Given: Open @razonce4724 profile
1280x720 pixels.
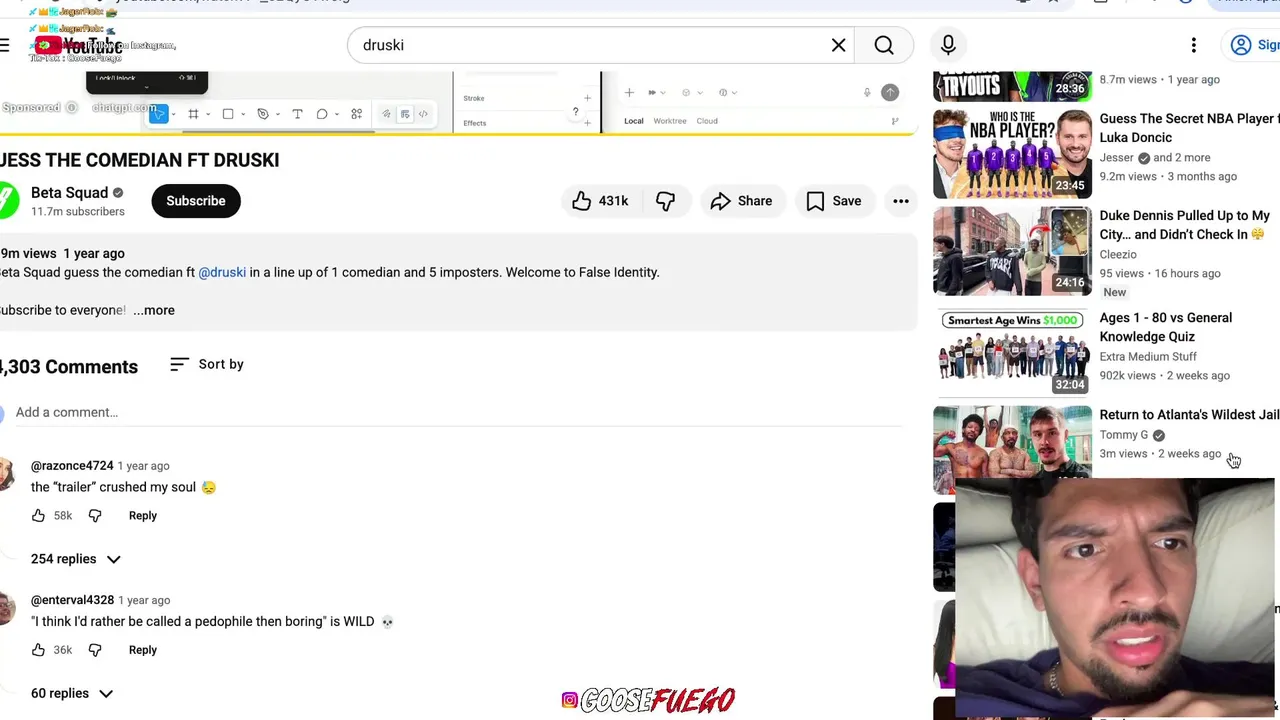Looking at the screenshot, I should 72,466.
